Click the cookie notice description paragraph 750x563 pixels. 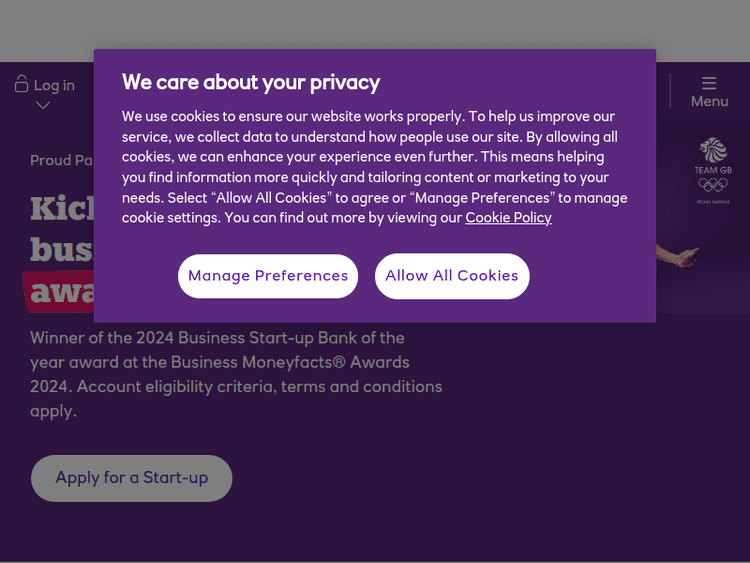[374, 167]
